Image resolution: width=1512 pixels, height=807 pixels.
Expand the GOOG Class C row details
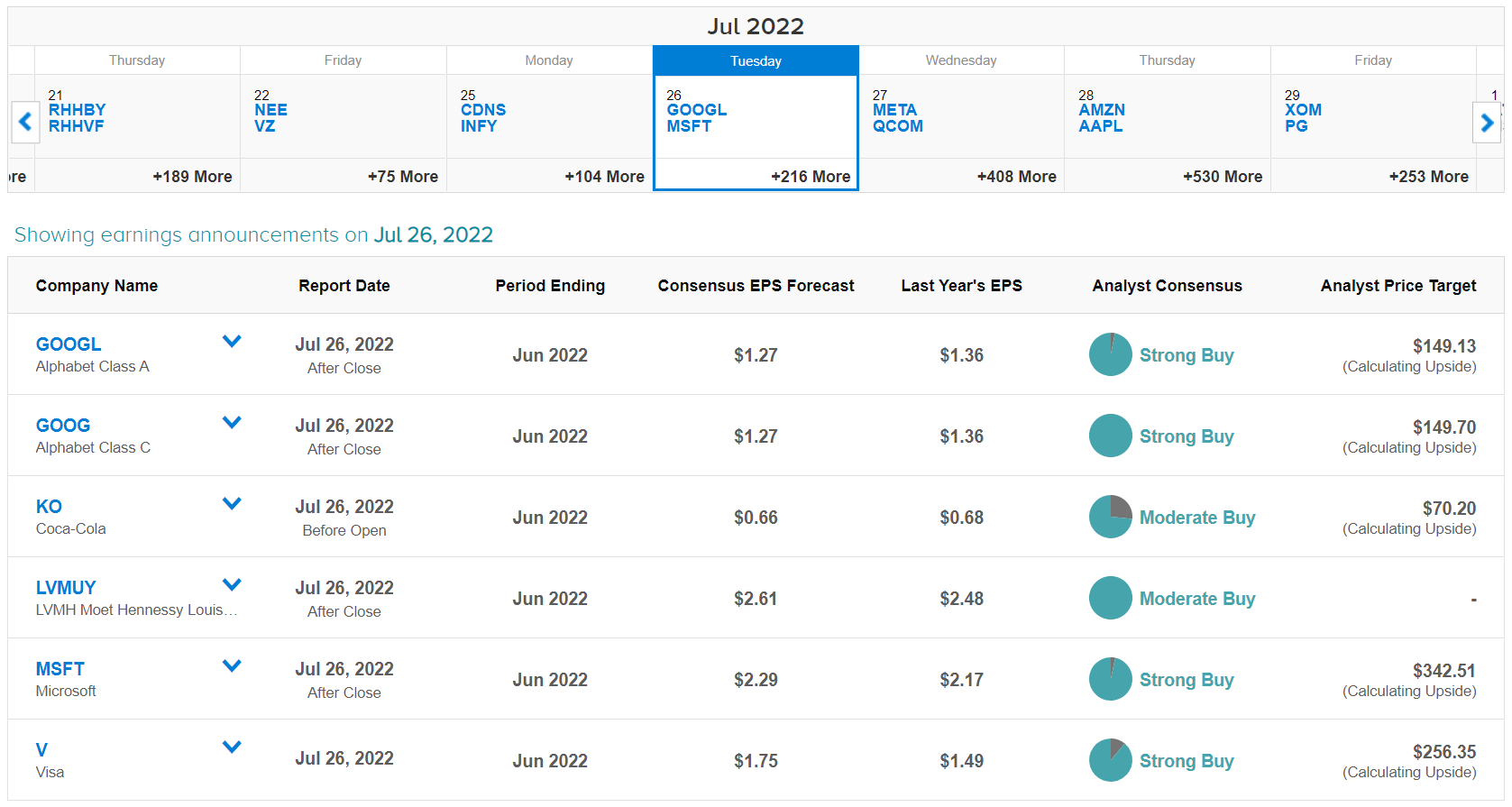(x=232, y=422)
